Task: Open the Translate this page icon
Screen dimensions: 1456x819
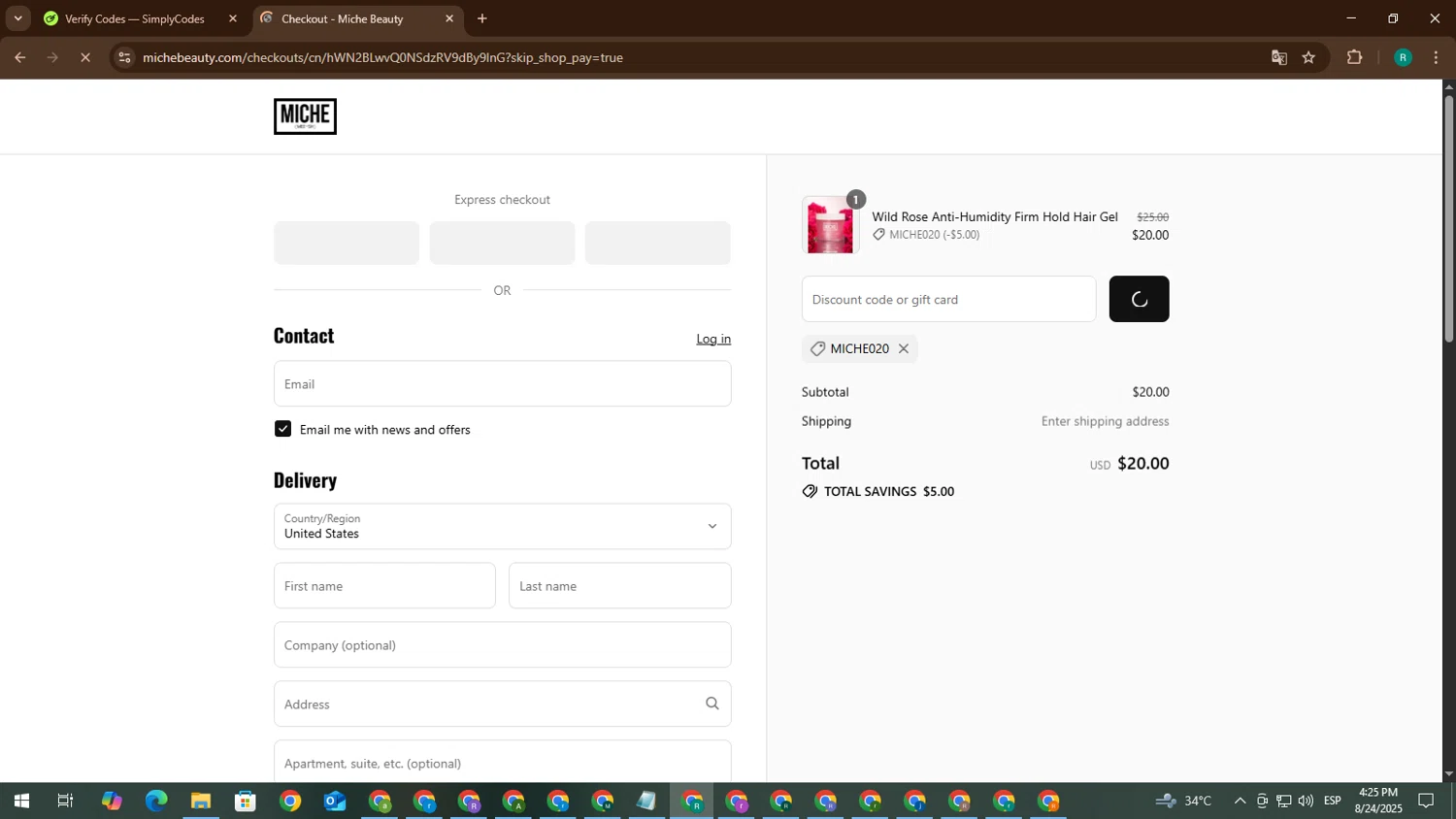Action: pyautogui.click(x=1279, y=57)
